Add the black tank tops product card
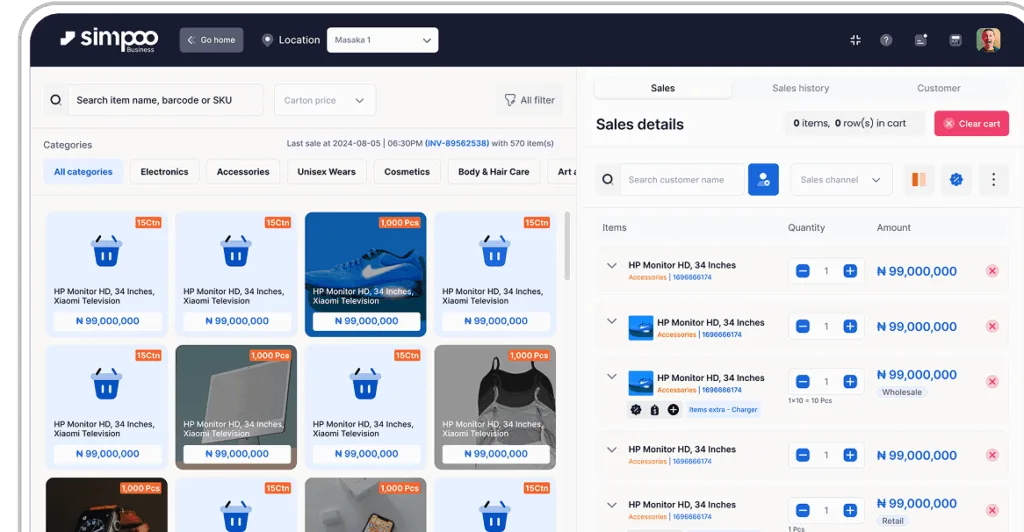 pos(495,407)
